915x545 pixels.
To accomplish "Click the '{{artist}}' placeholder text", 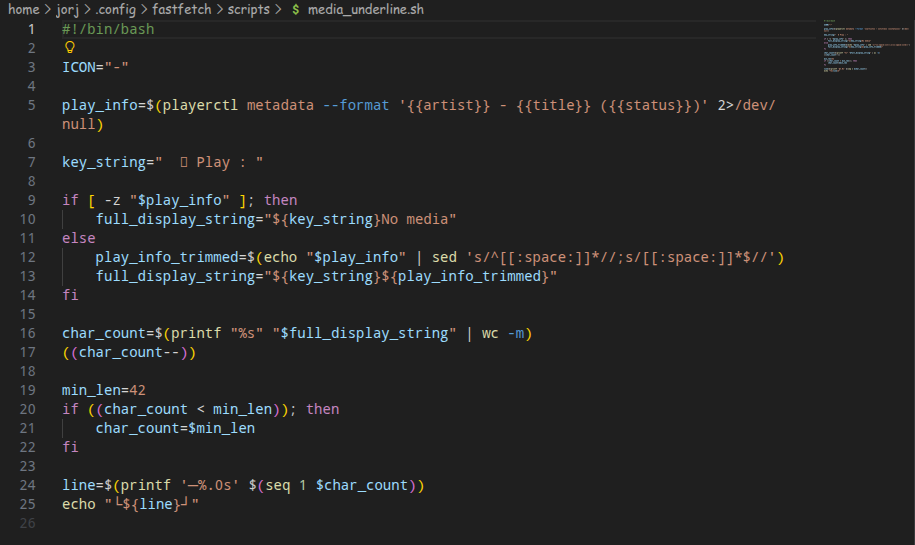I will coord(449,105).
